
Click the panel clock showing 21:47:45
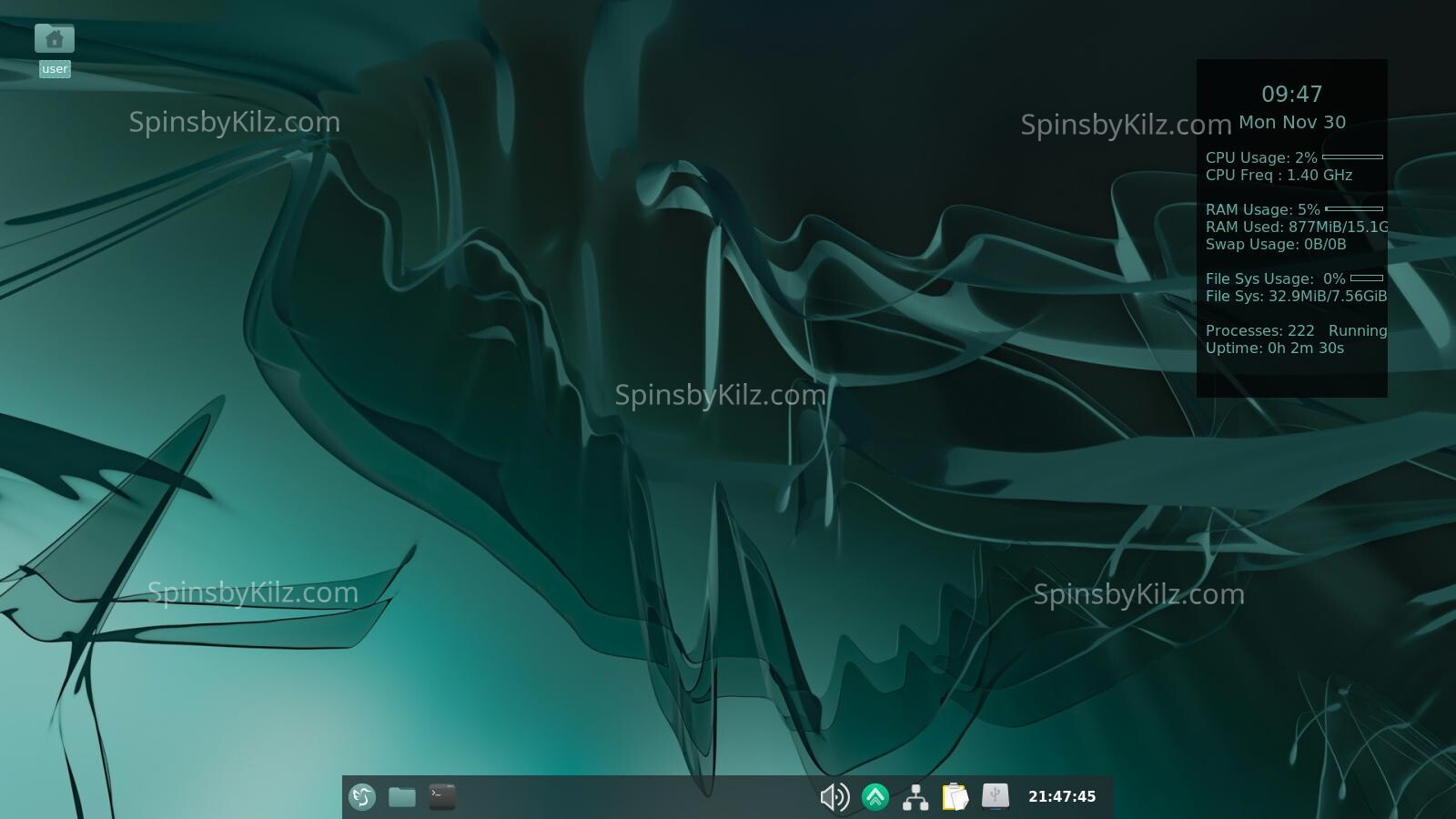coord(1062,797)
